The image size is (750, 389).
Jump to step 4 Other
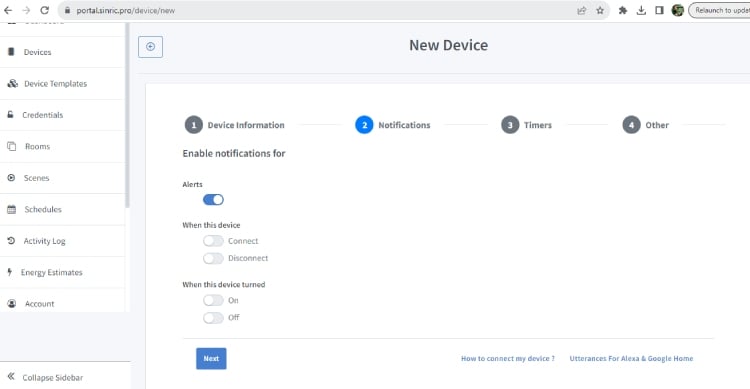pyautogui.click(x=646, y=125)
